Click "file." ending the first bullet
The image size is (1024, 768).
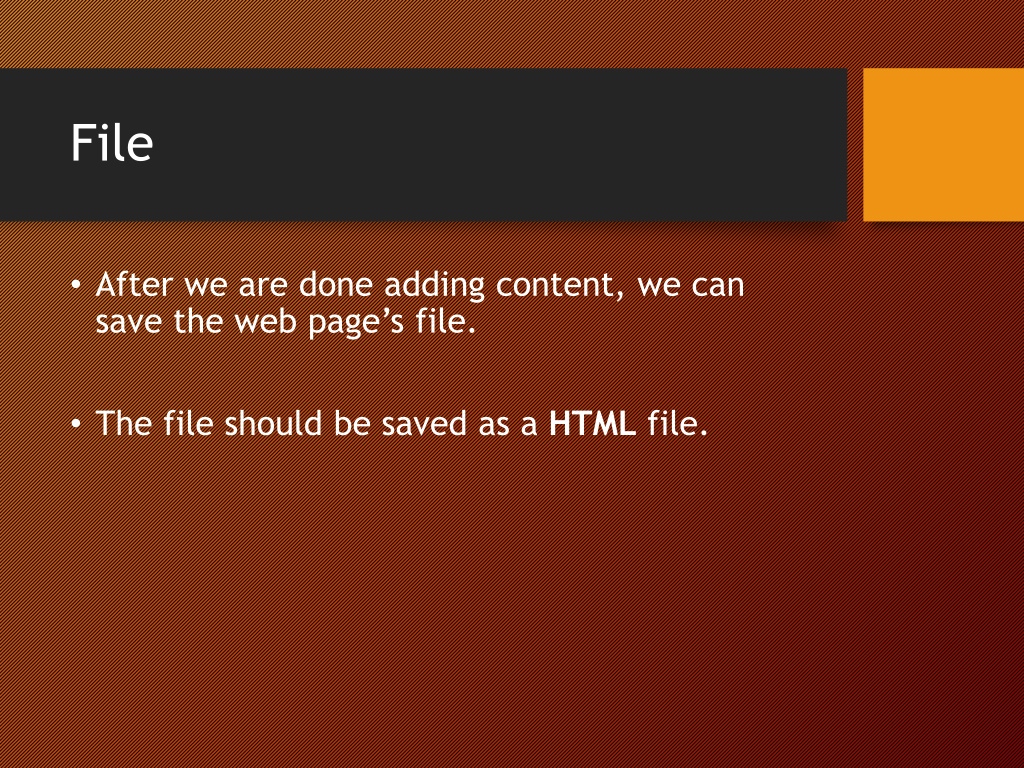[446, 321]
